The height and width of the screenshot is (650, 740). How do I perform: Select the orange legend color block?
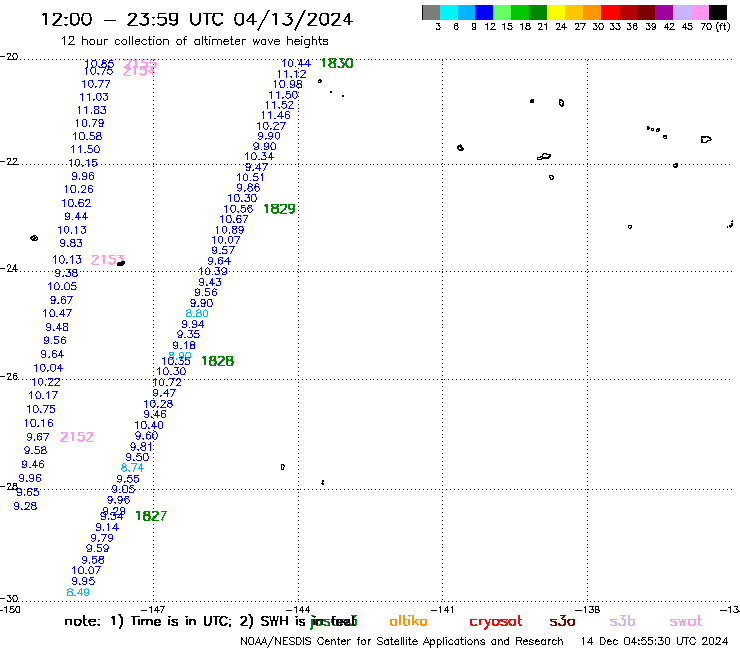pyautogui.click(x=591, y=12)
